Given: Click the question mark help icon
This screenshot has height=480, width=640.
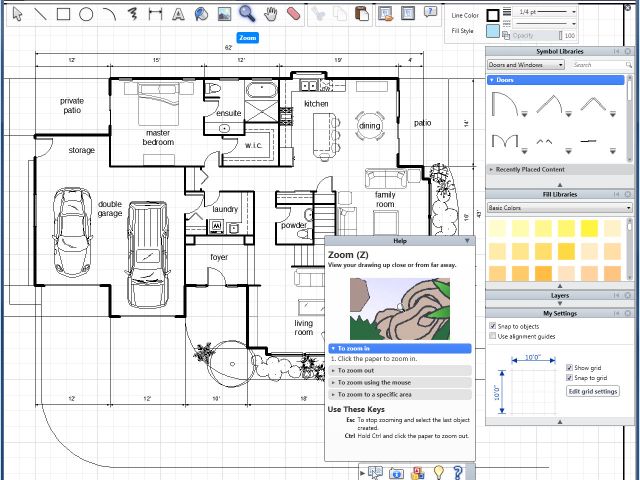Looking at the screenshot, I should click(x=457, y=472).
